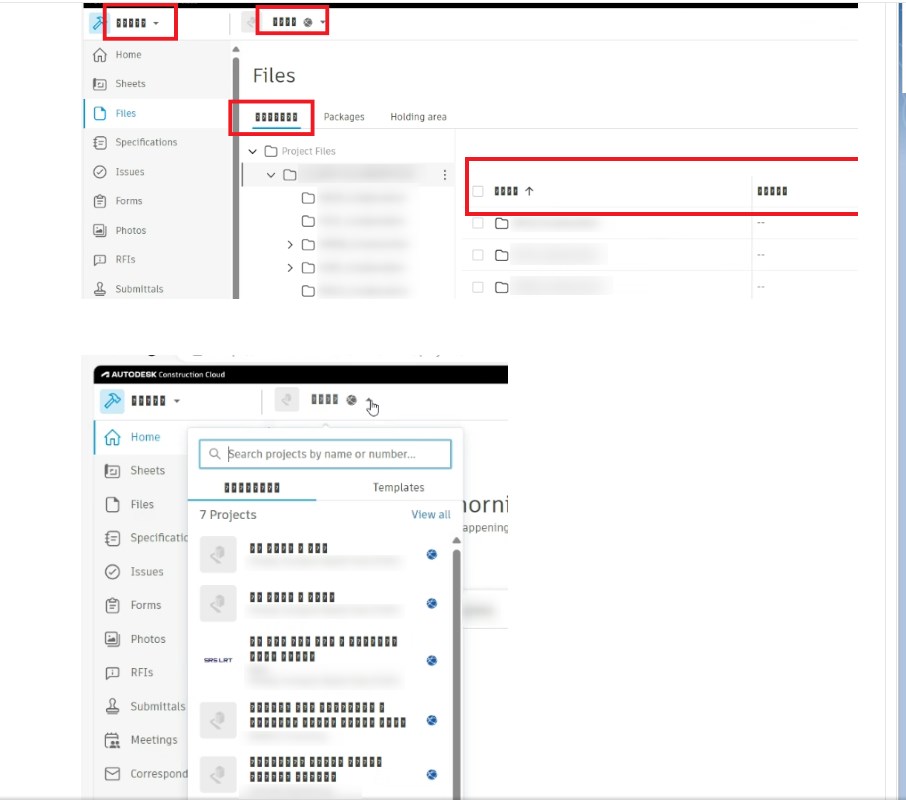Switch to the Templates tab in project picker
Screen dimensions: 906x800
pos(398,487)
